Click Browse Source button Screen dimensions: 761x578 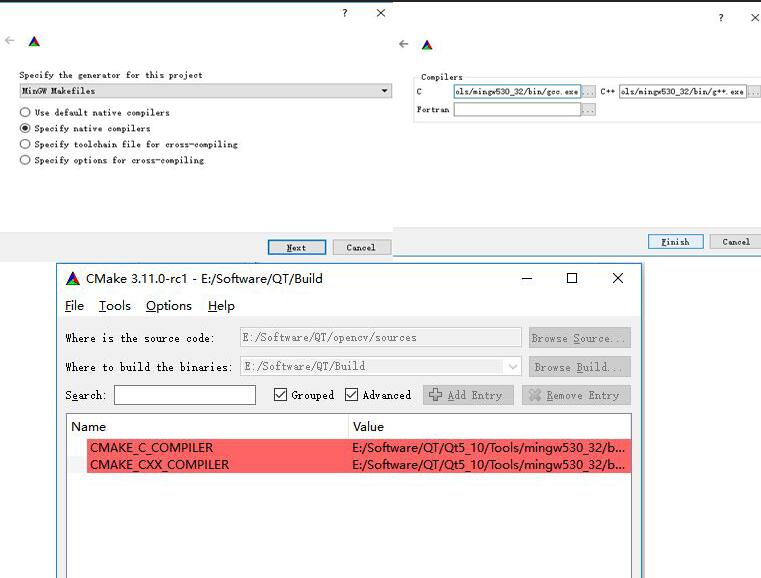tap(579, 338)
